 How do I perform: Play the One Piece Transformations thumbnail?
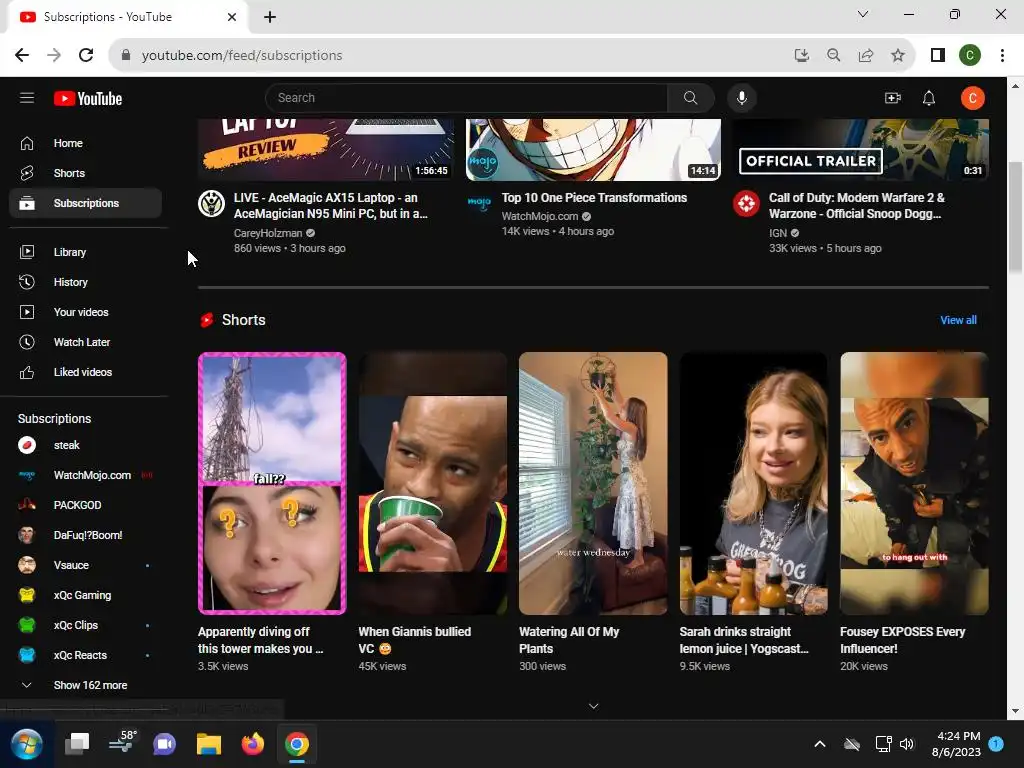[x=593, y=150]
